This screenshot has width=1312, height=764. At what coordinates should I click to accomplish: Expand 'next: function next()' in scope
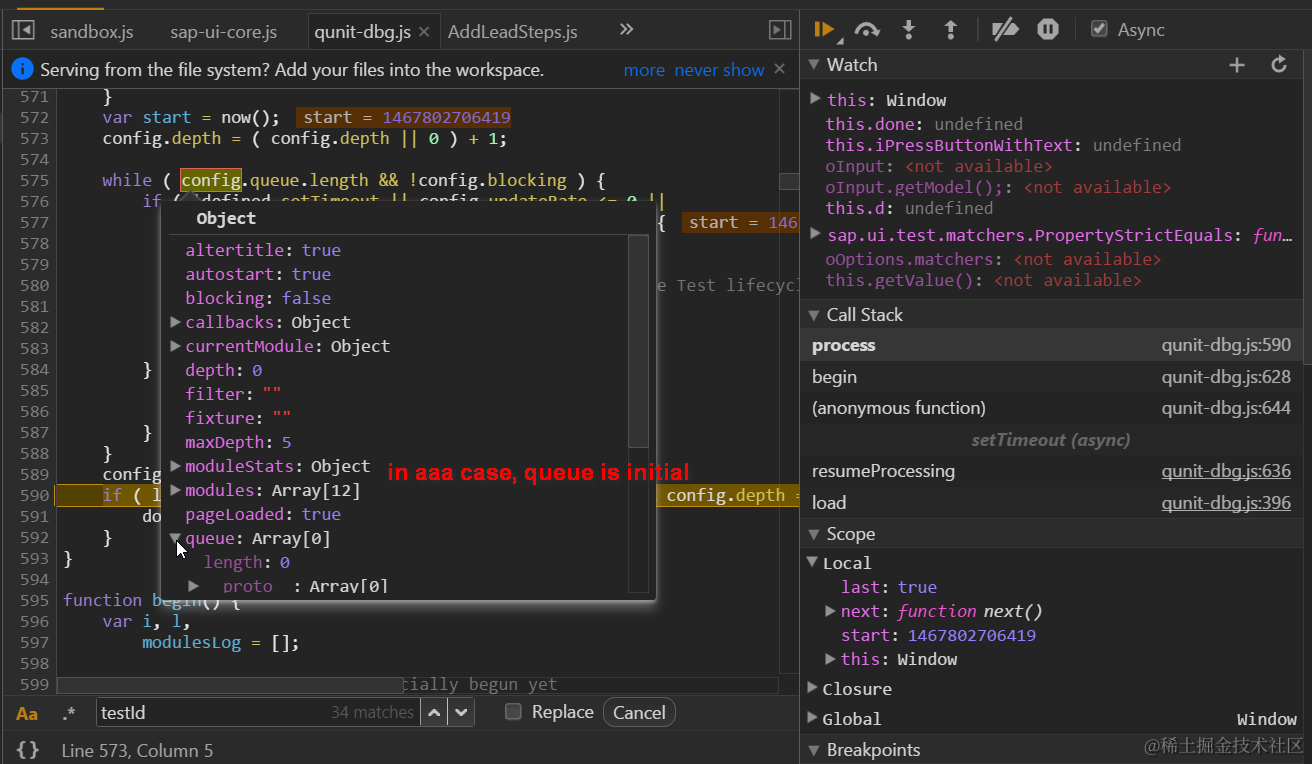pos(830,611)
